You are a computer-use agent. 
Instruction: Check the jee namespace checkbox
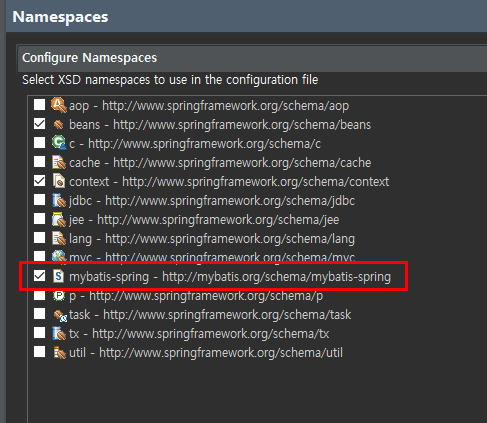tap(39, 219)
